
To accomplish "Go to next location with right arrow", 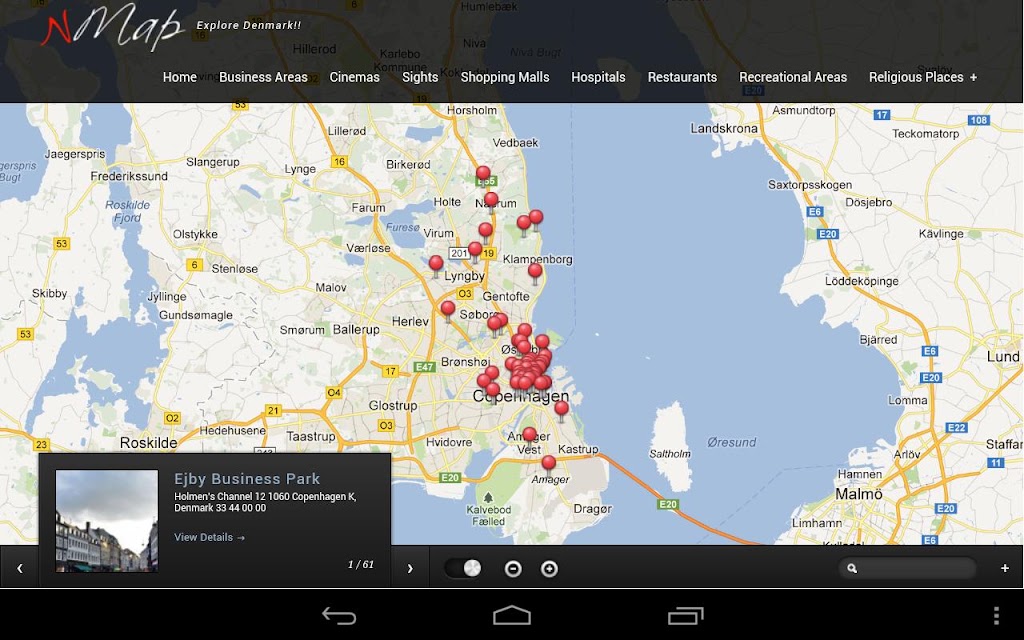I will [x=410, y=568].
